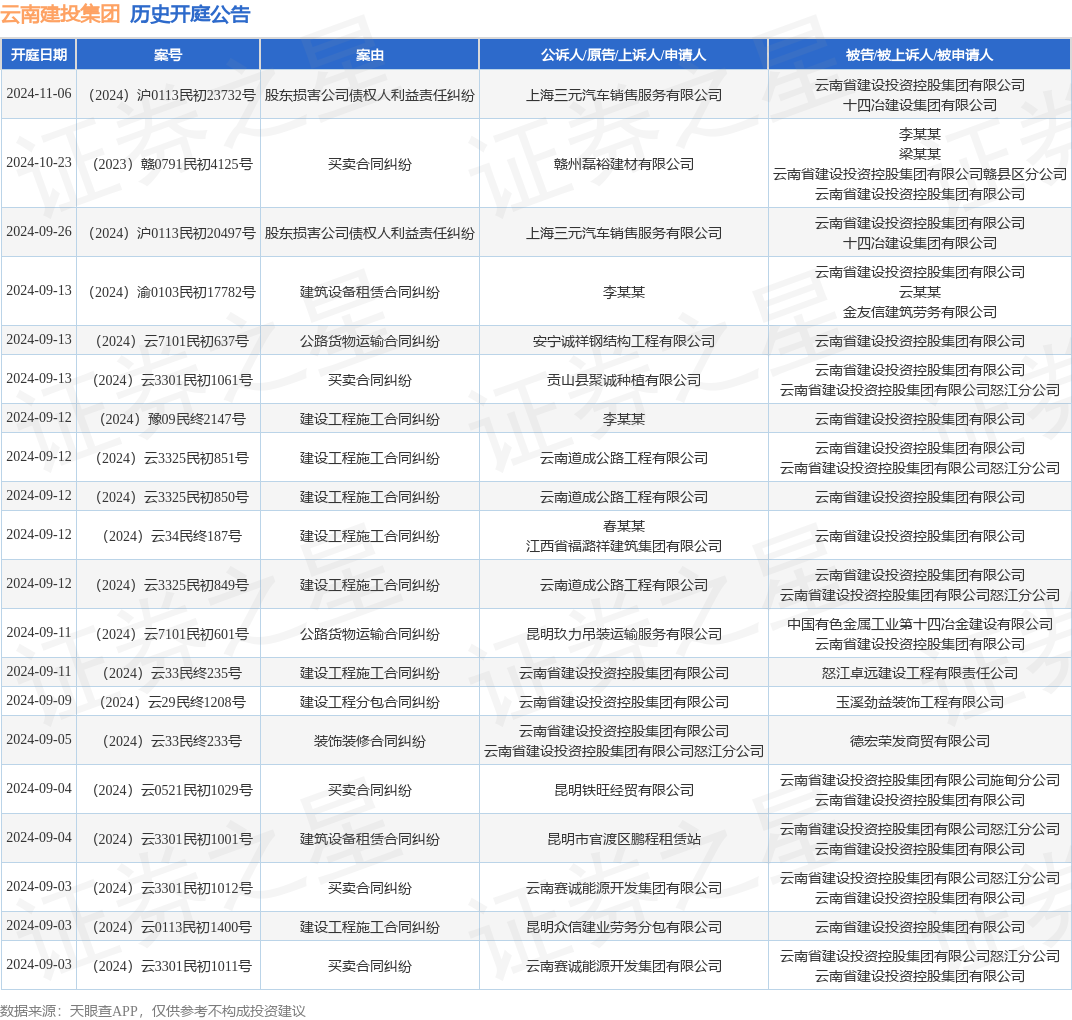Click plaintiff 赣州磊裕建材有限公司
The image size is (1072, 1020).
click(x=624, y=164)
